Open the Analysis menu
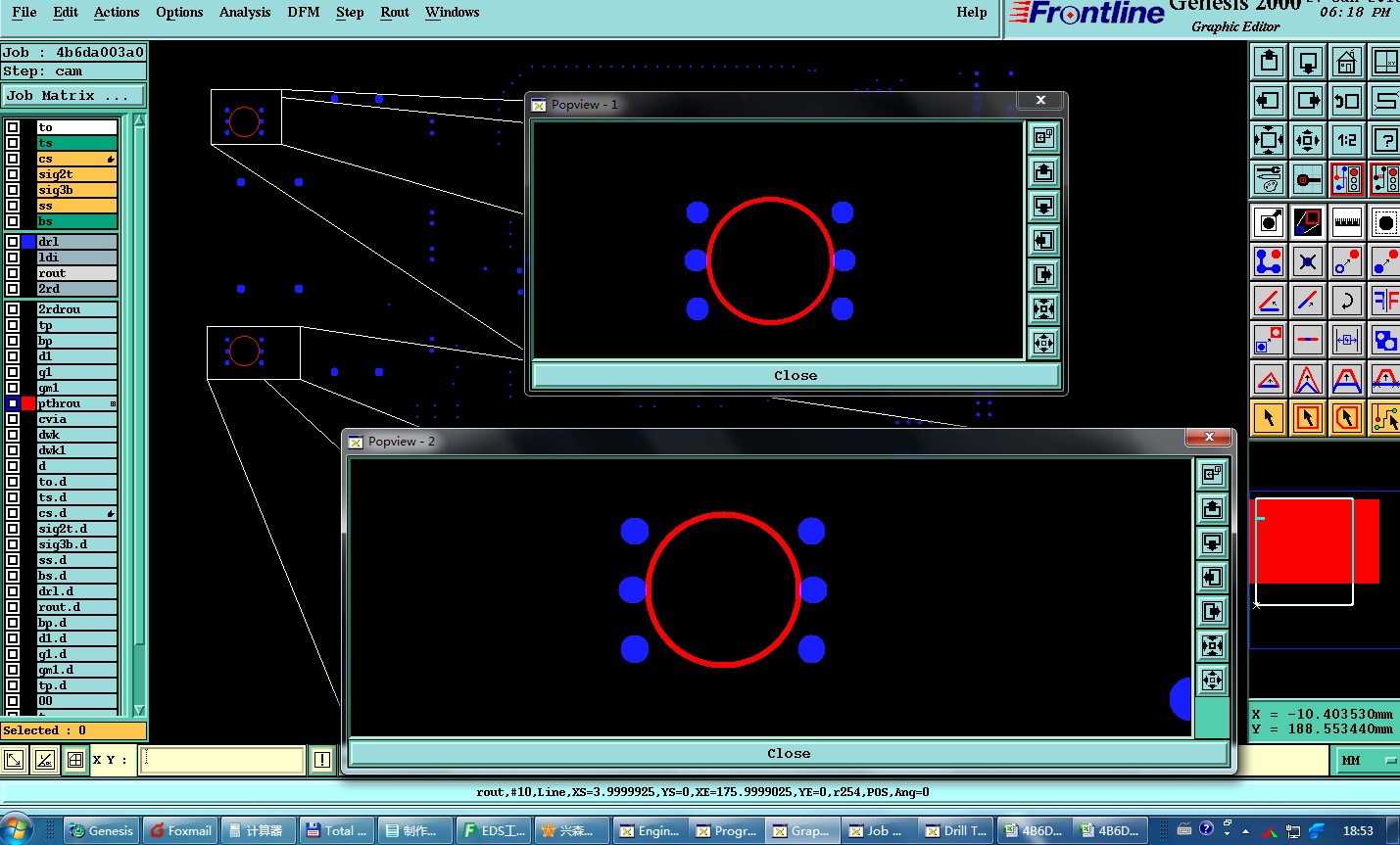This screenshot has height=845, width=1400. pos(245,12)
